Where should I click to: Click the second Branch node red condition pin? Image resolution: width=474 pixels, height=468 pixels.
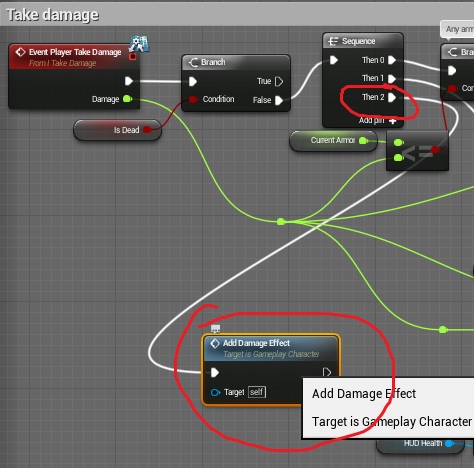[x=452, y=88]
